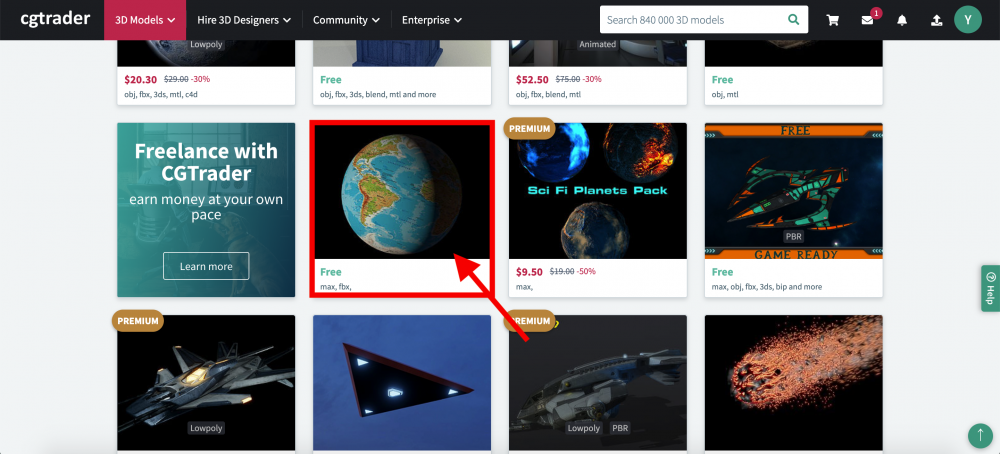
Task: Open the Sci Fi Planets Pack thumbnail
Action: [598, 191]
